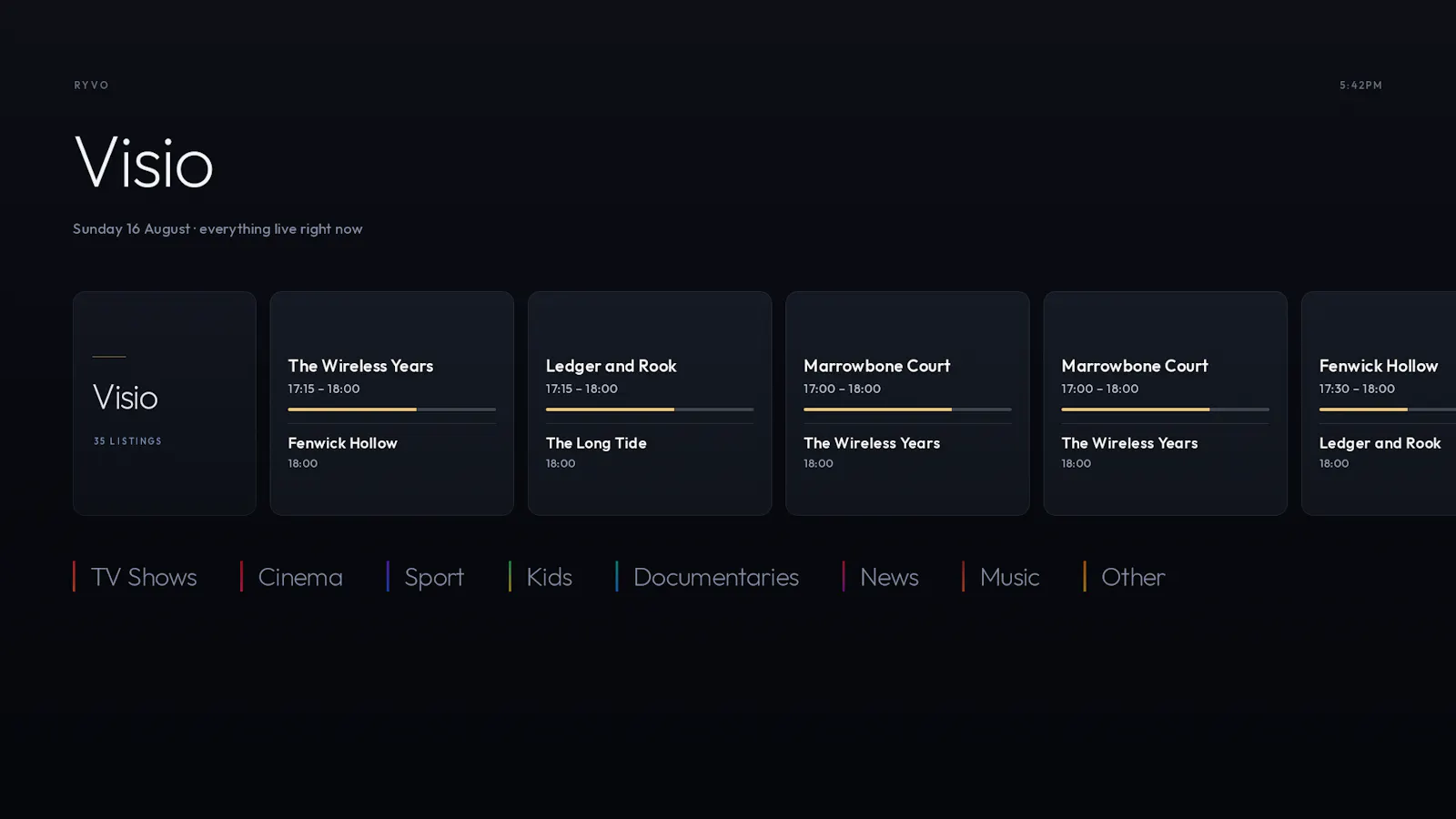This screenshot has height=819, width=1456.
Task: Click the progress bar under Ledger and Rook
Action: (650, 409)
